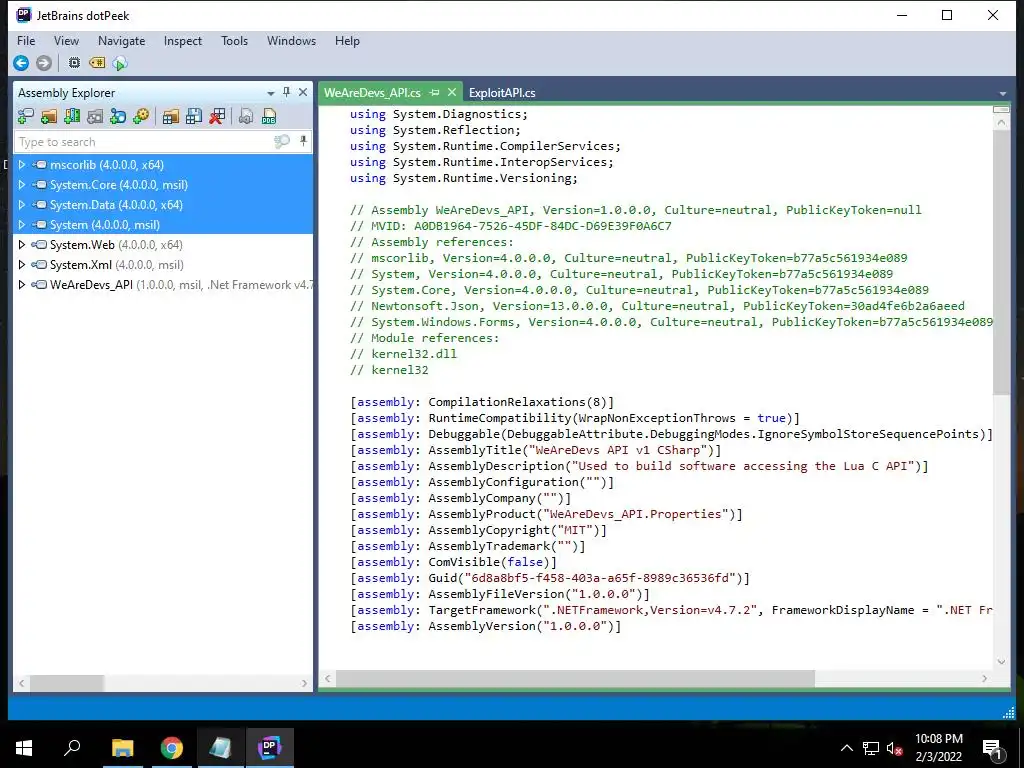Viewport: 1024px width, 768px height.
Task: Click the Generate PDB icon
Action: tap(269, 116)
